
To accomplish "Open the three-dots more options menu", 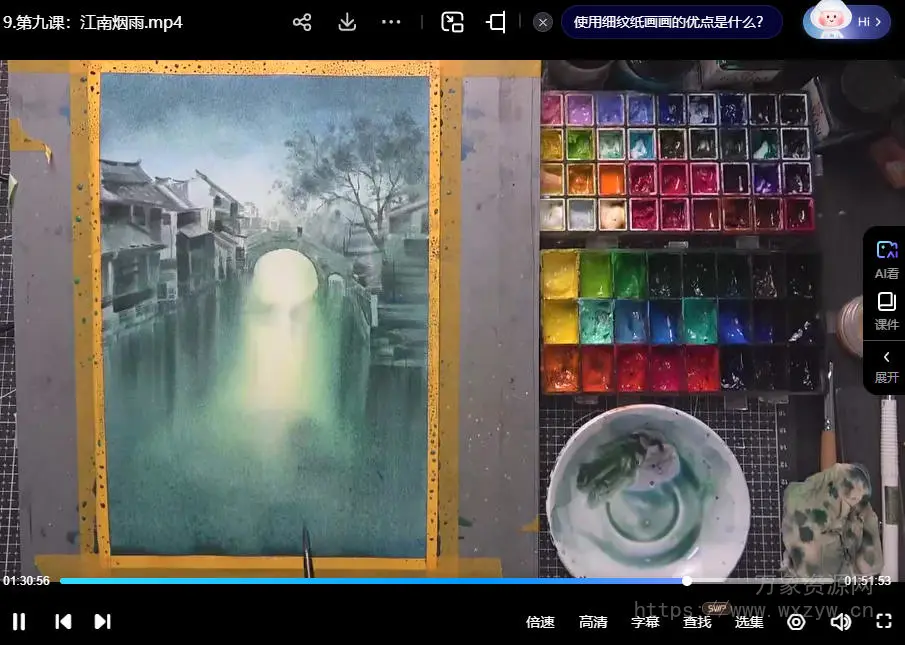I will [391, 22].
